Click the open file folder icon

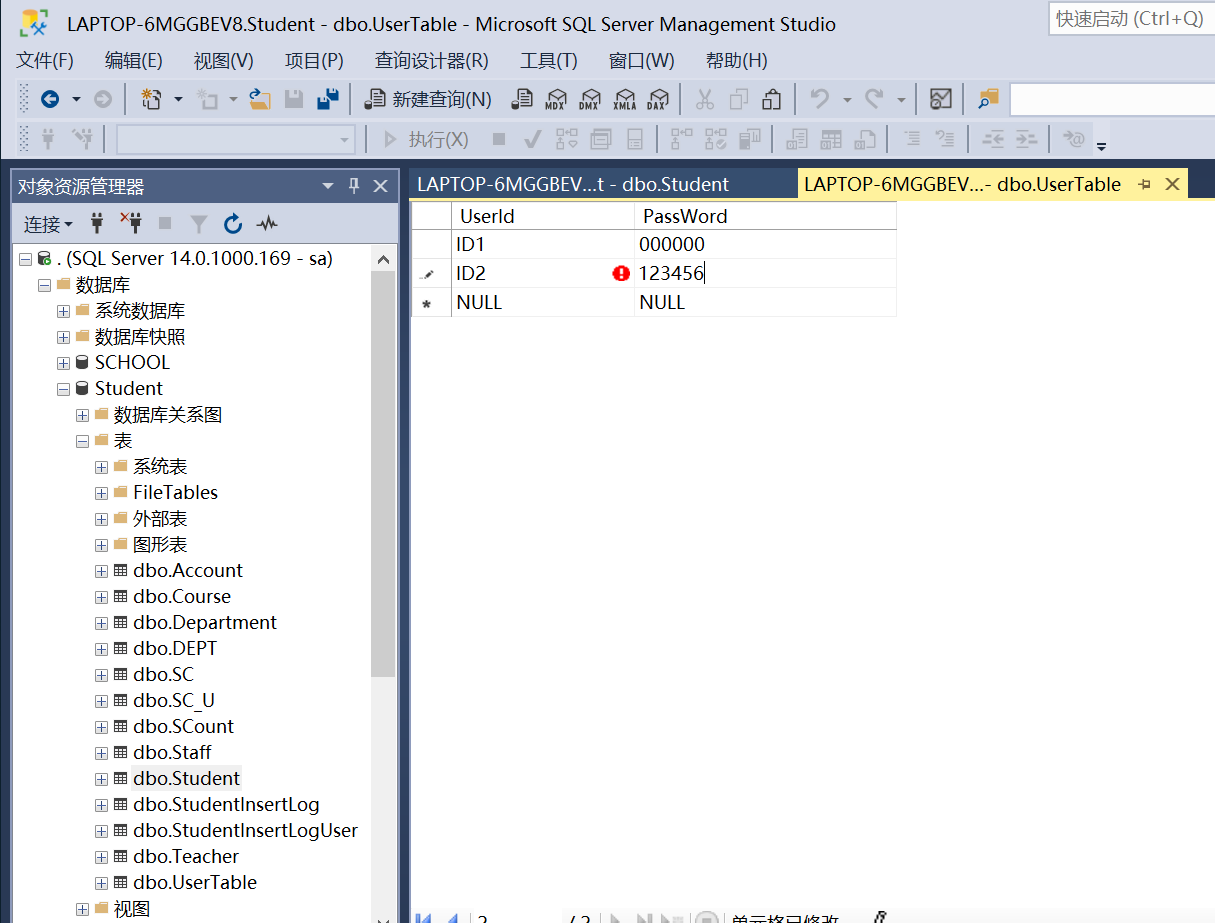pos(260,99)
